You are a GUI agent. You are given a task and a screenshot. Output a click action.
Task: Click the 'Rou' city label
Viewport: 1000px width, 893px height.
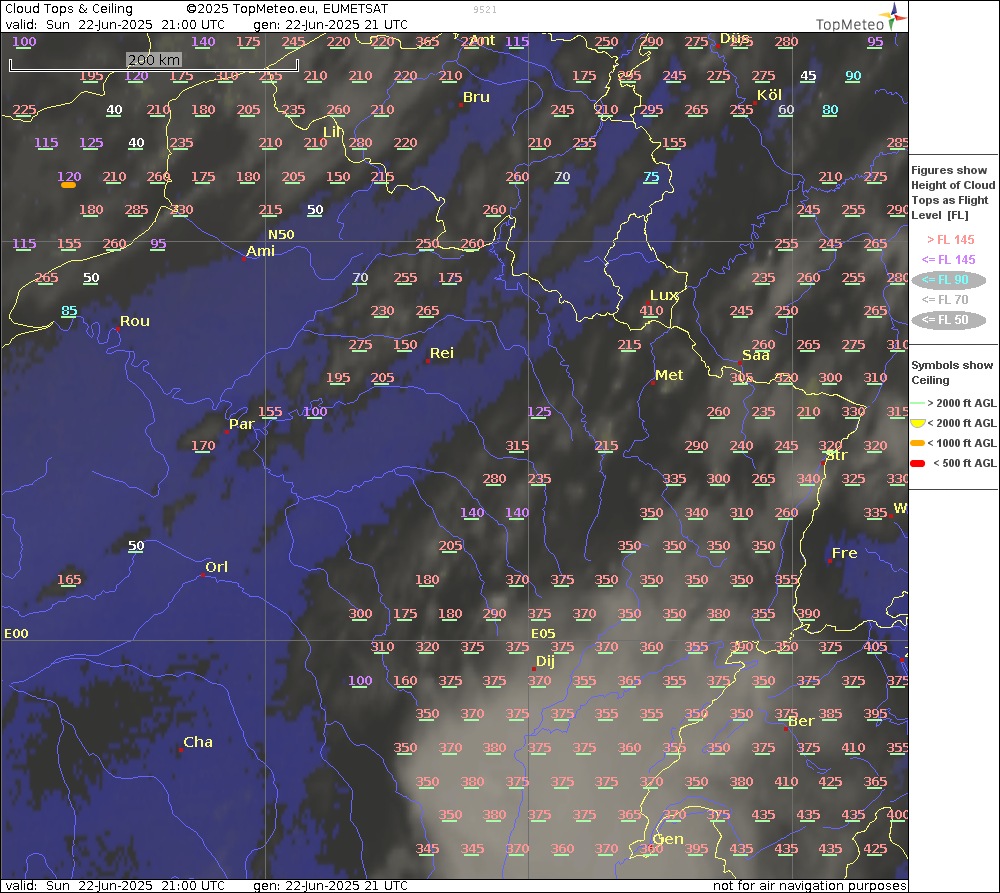pyautogui.click(x=135, y=321)
